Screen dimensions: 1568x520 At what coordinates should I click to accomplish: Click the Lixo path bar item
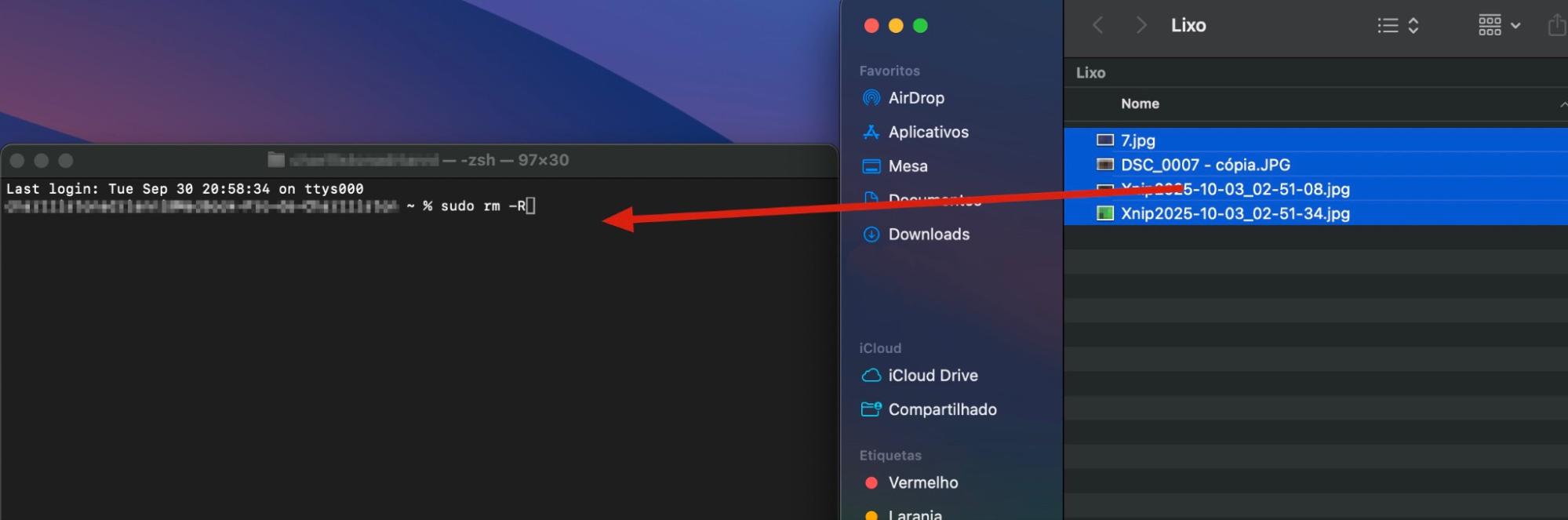(1090, 73)
